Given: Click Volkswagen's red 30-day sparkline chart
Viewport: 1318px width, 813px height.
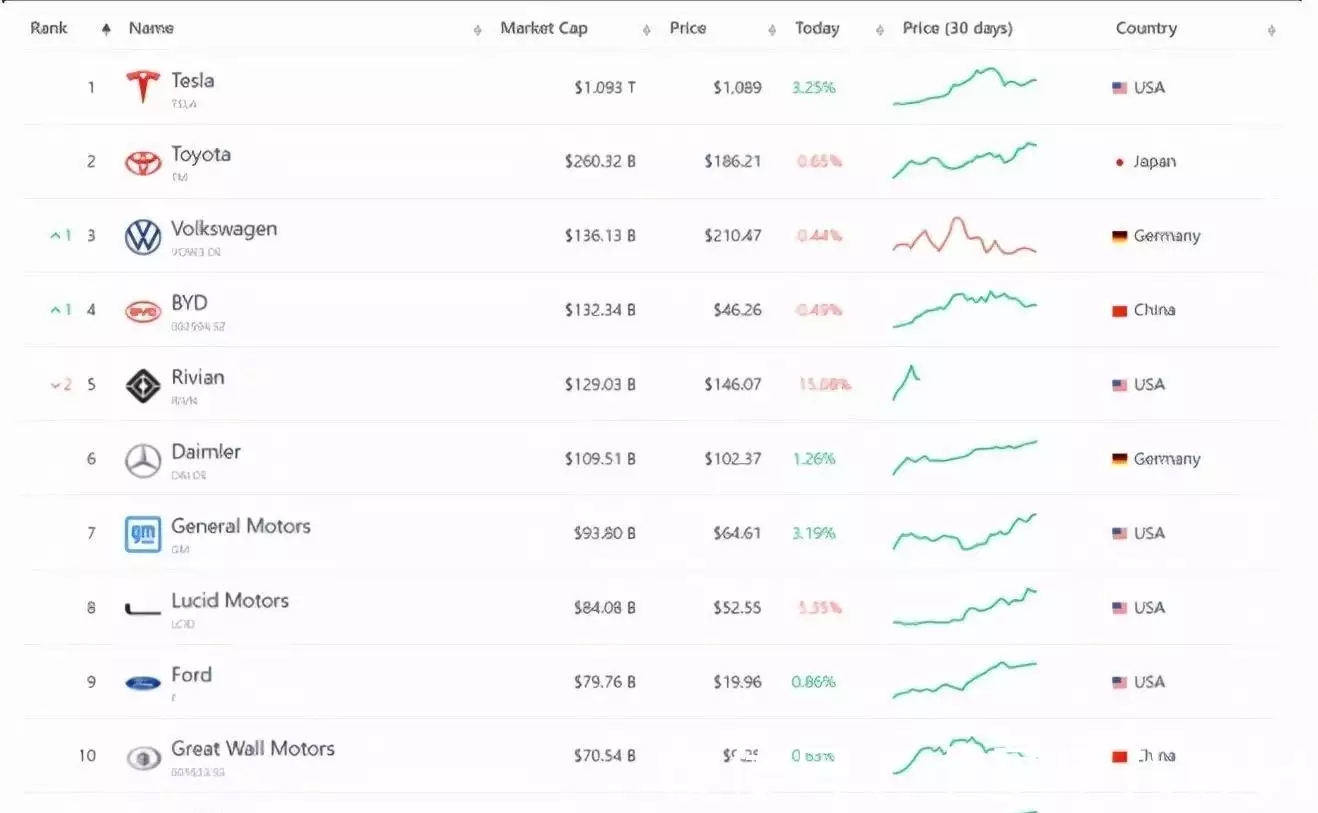Looking at the screenshot, I should coord(965,236).
